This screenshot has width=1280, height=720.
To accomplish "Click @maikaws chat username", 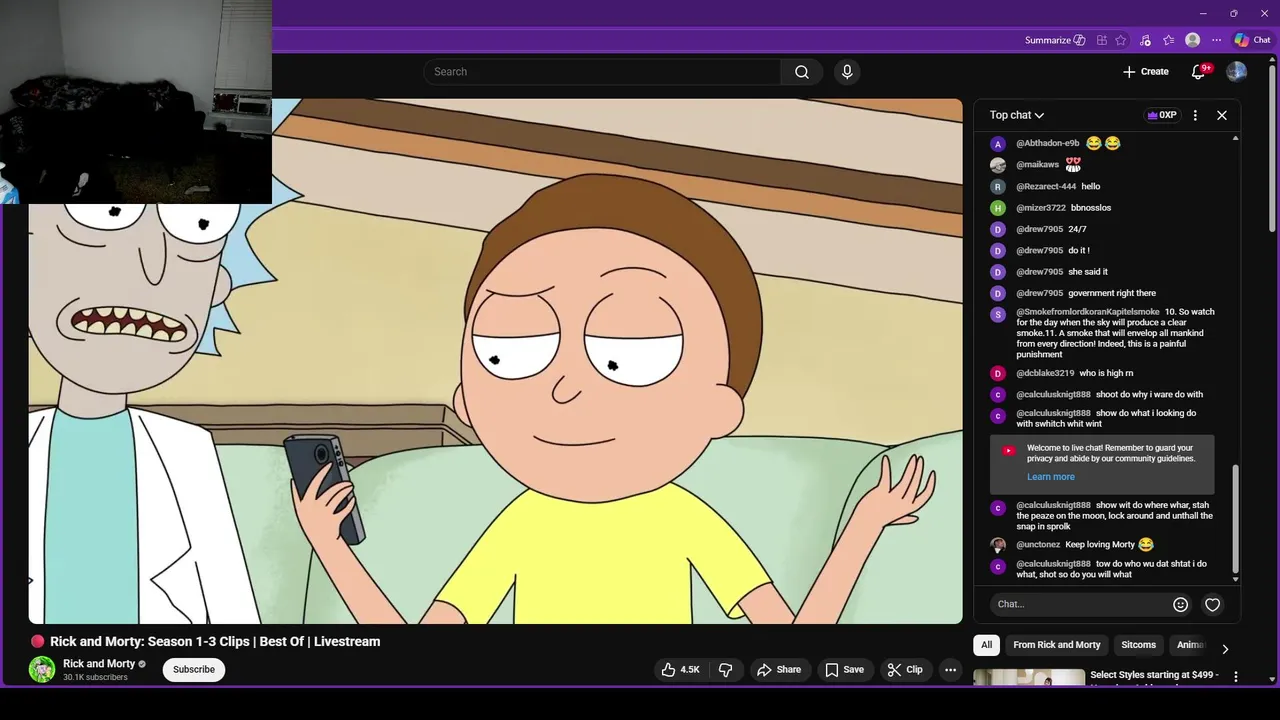I will 1037,164.
